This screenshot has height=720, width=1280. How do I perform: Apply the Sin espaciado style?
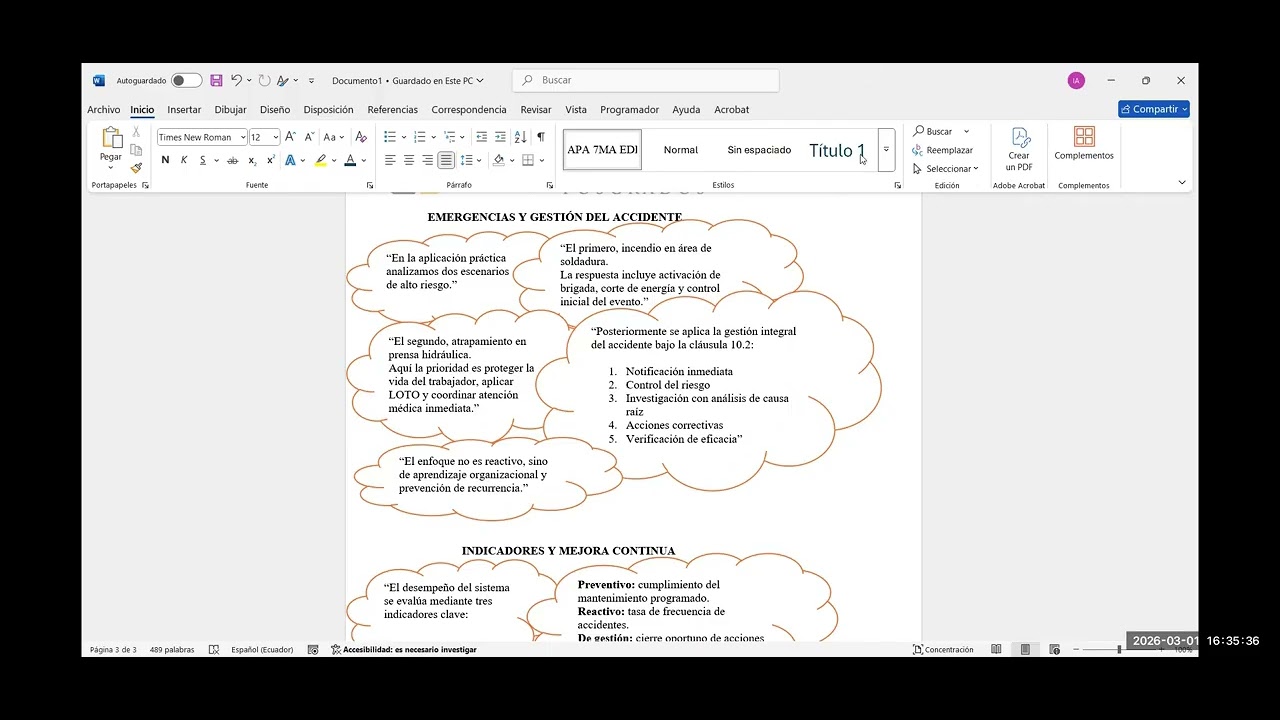click(759, 150)
